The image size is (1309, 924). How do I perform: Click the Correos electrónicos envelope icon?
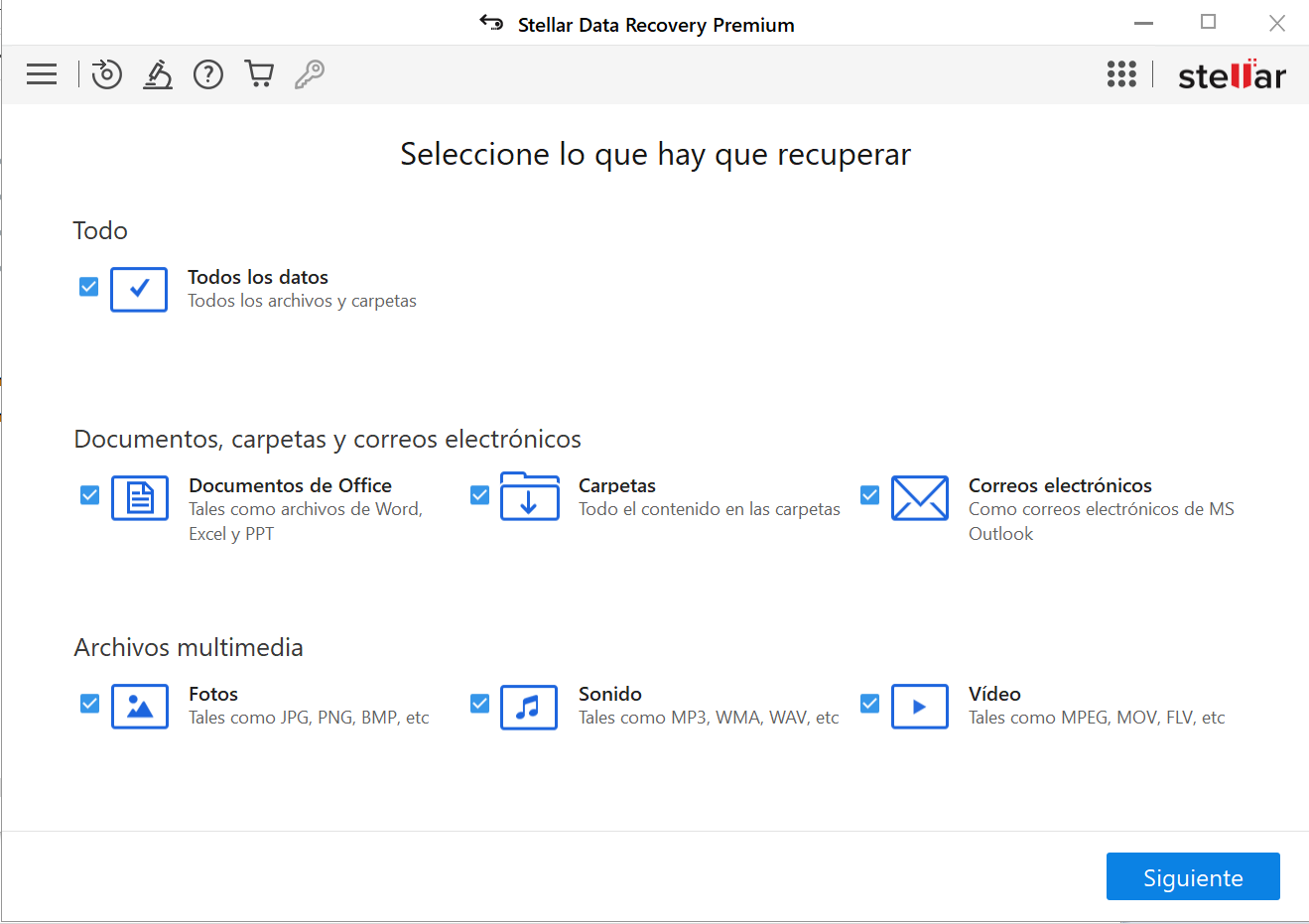[x=919, y=497]
